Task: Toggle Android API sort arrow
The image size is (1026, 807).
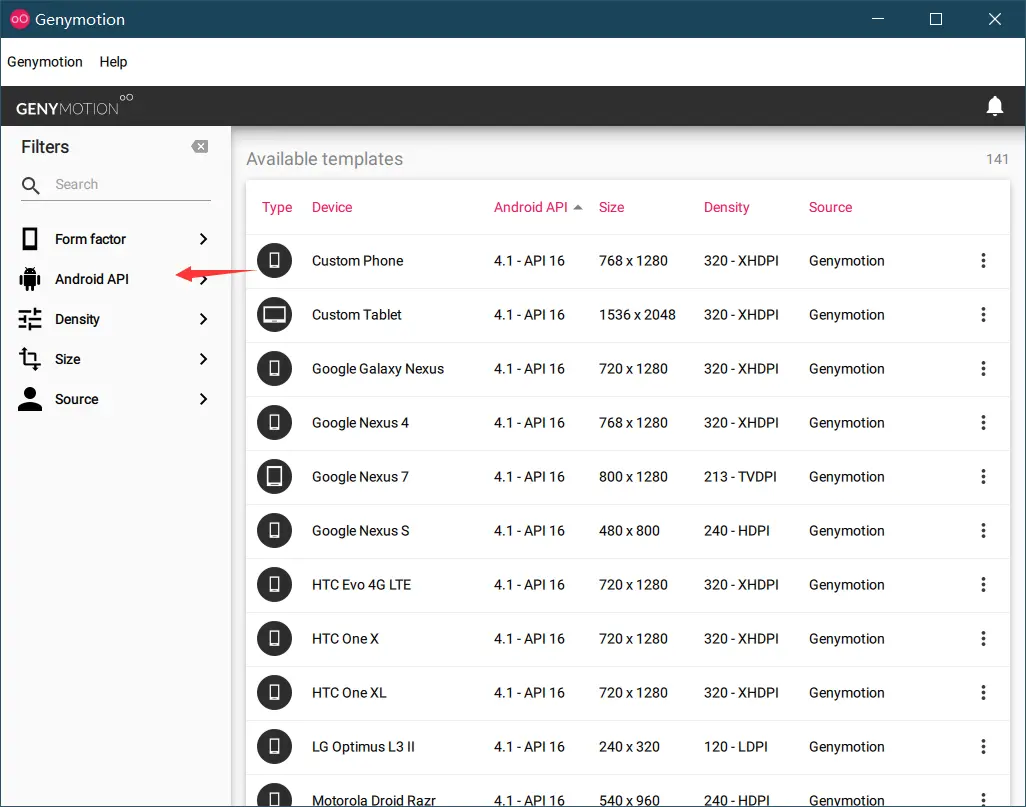Action: [x=578, y=207]
